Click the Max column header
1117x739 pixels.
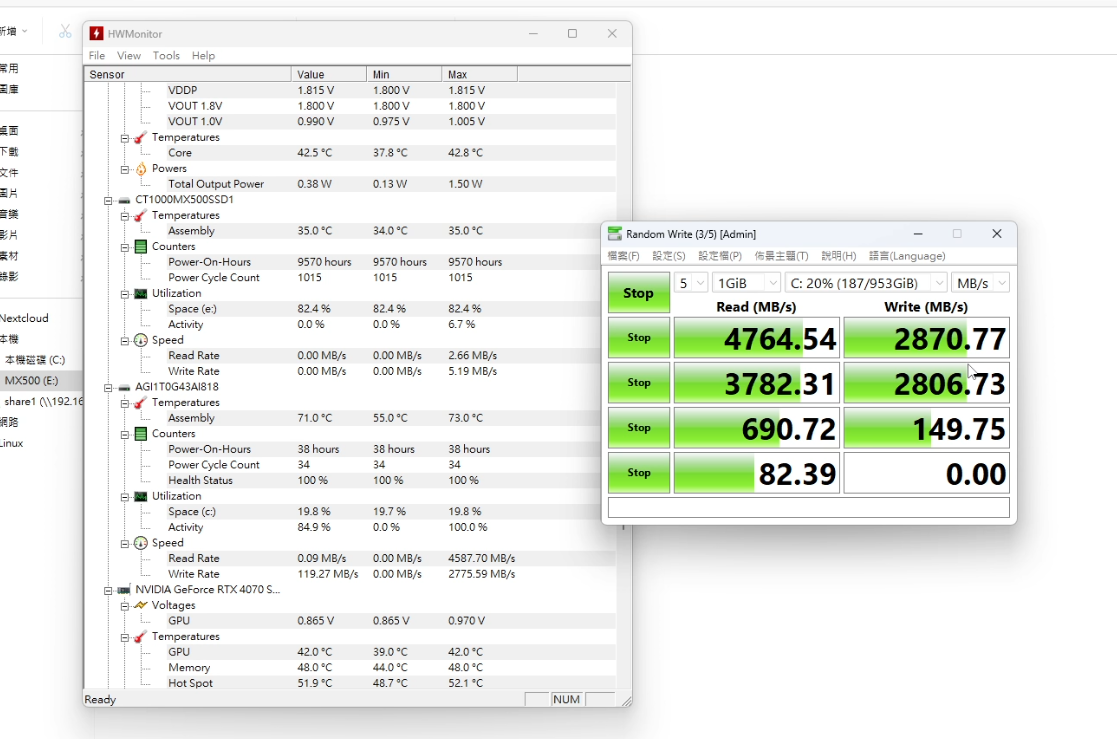[479, 74]
